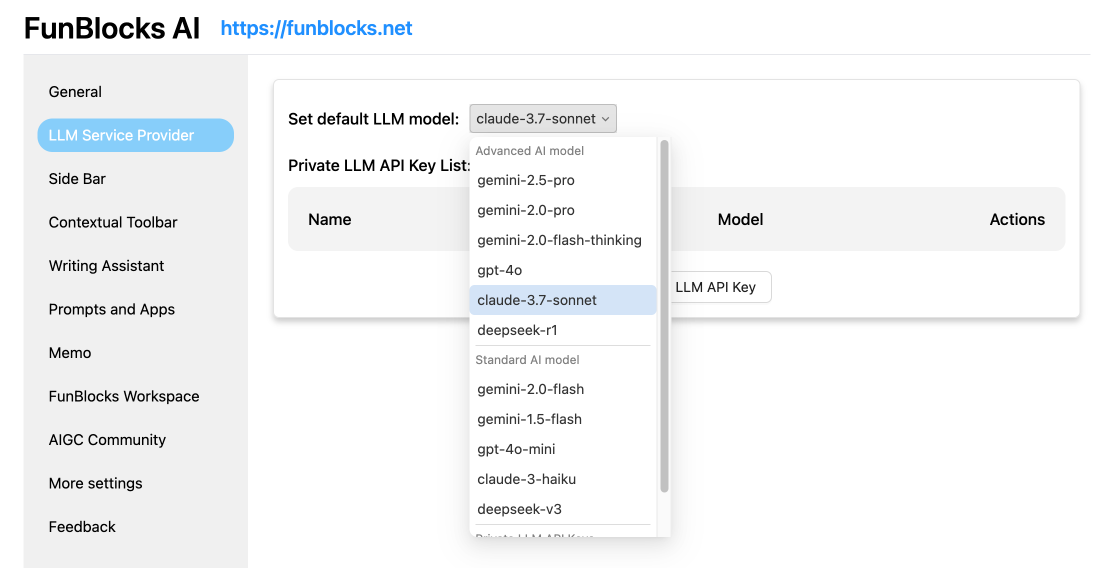Viewport: 1116px width, 568px height.
Task: Select gemini-2.0-flash standard model
Action: [563, 389]
